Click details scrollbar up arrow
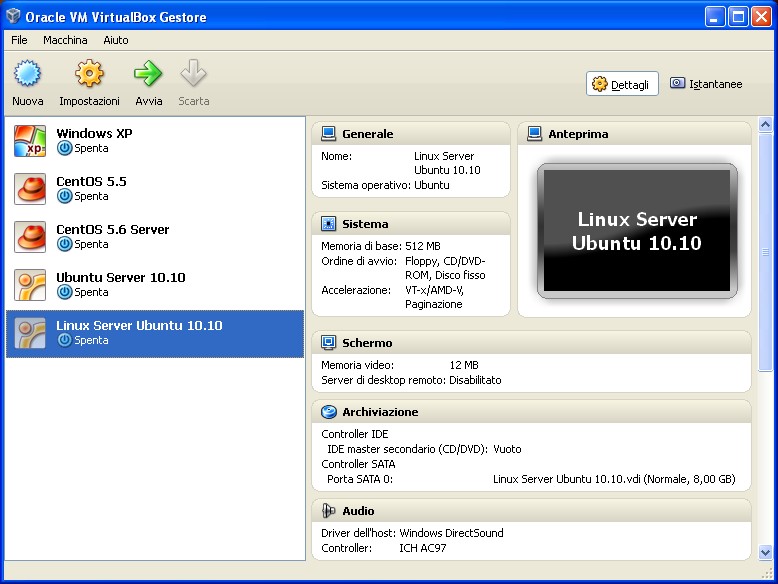 766,124
